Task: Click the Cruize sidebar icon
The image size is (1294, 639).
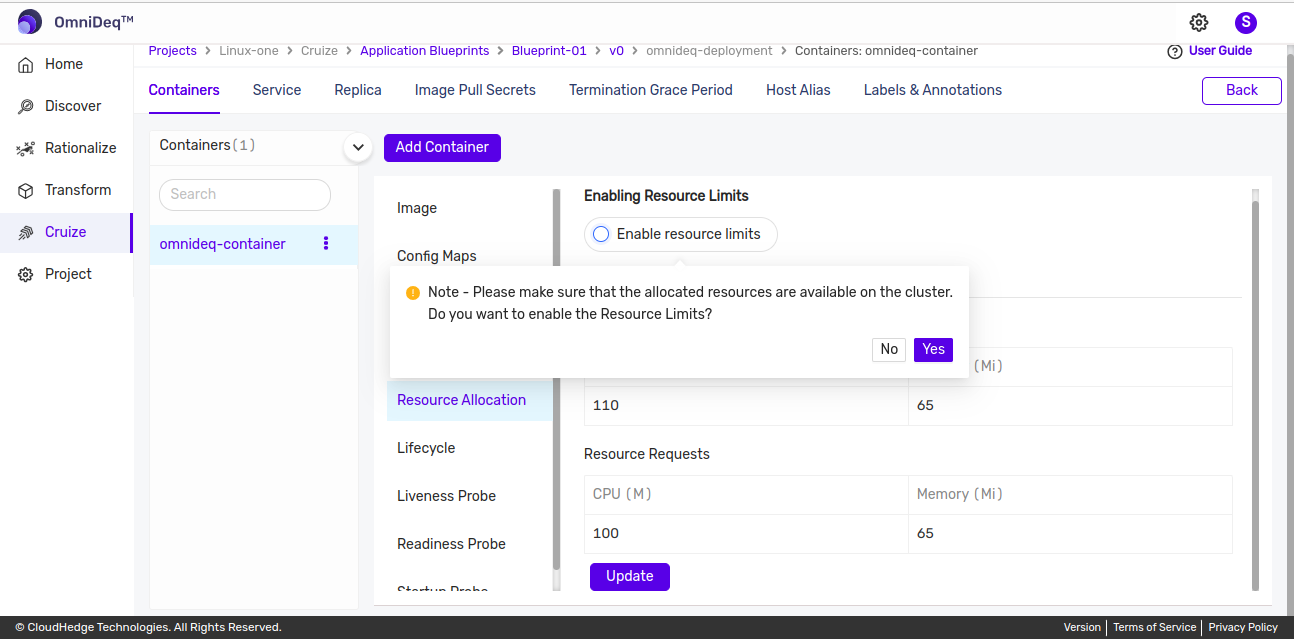Action: click(x=26, y=232)
